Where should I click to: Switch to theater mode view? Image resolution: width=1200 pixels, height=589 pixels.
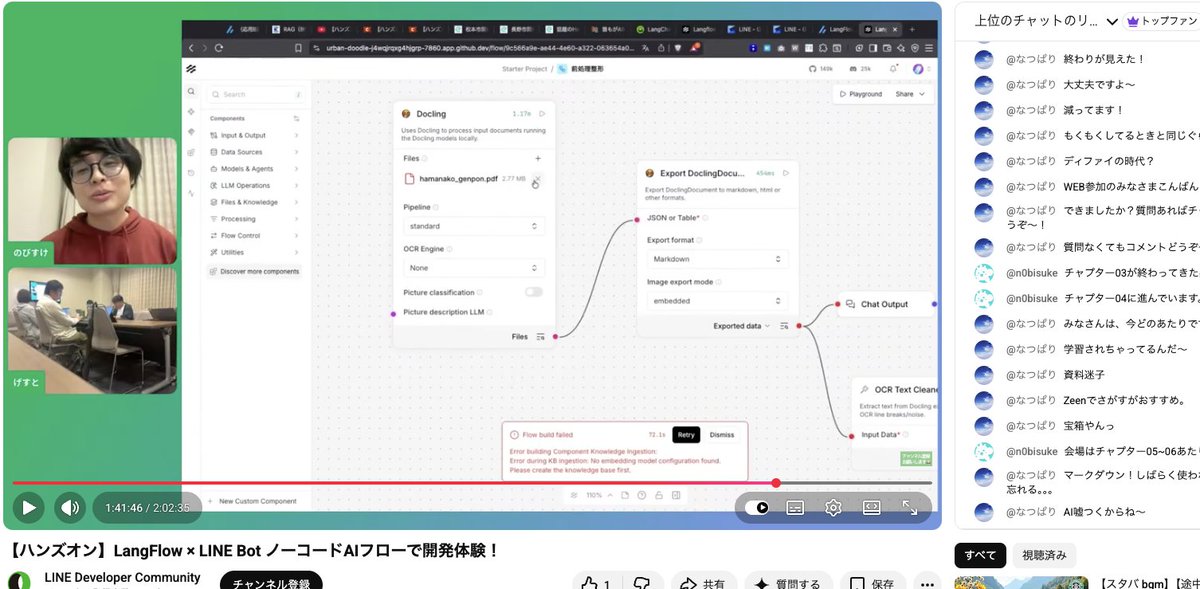click(x=871, y=508)
